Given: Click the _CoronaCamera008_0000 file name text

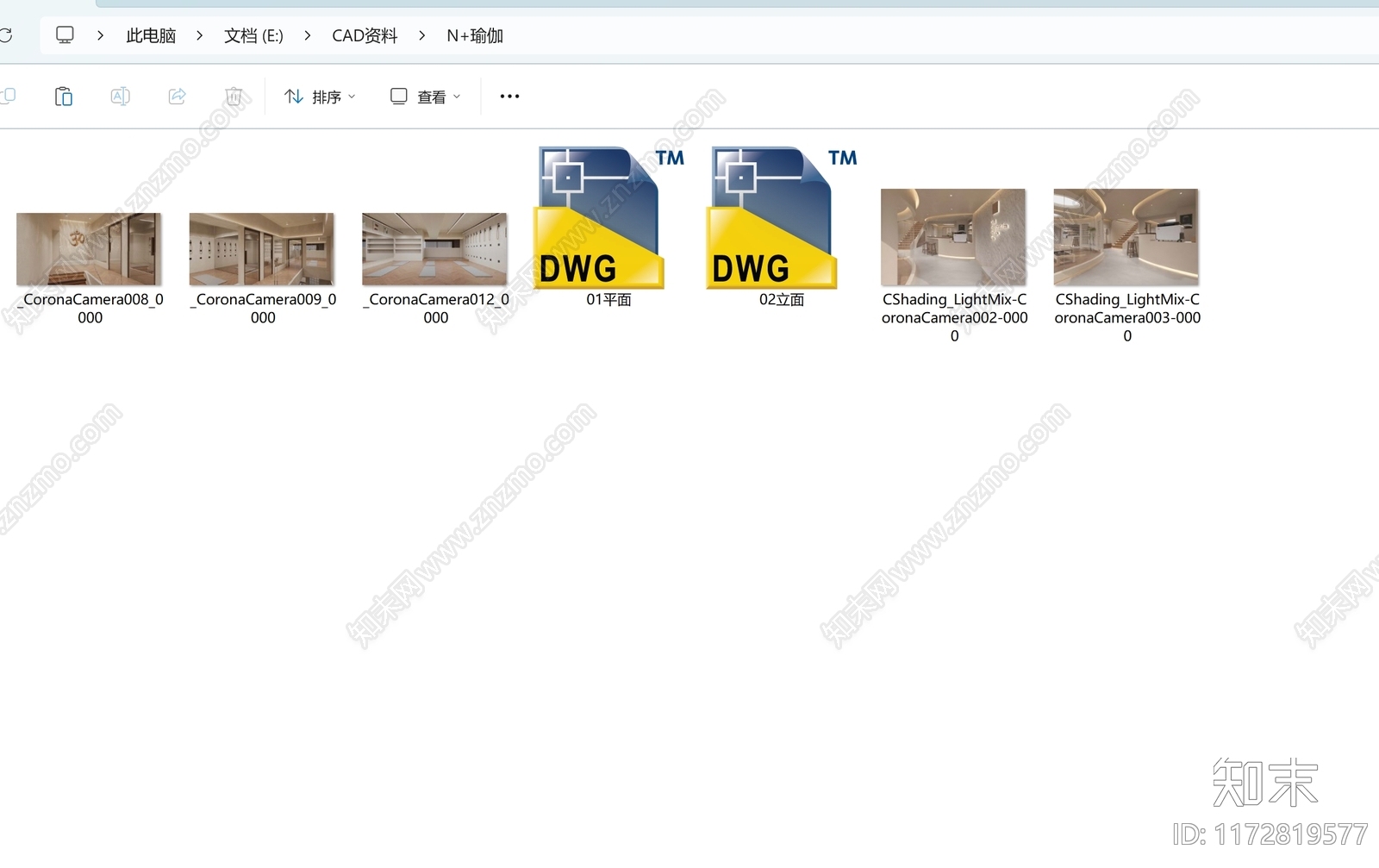Looking at the screenshot, I should tap(90, 309).
